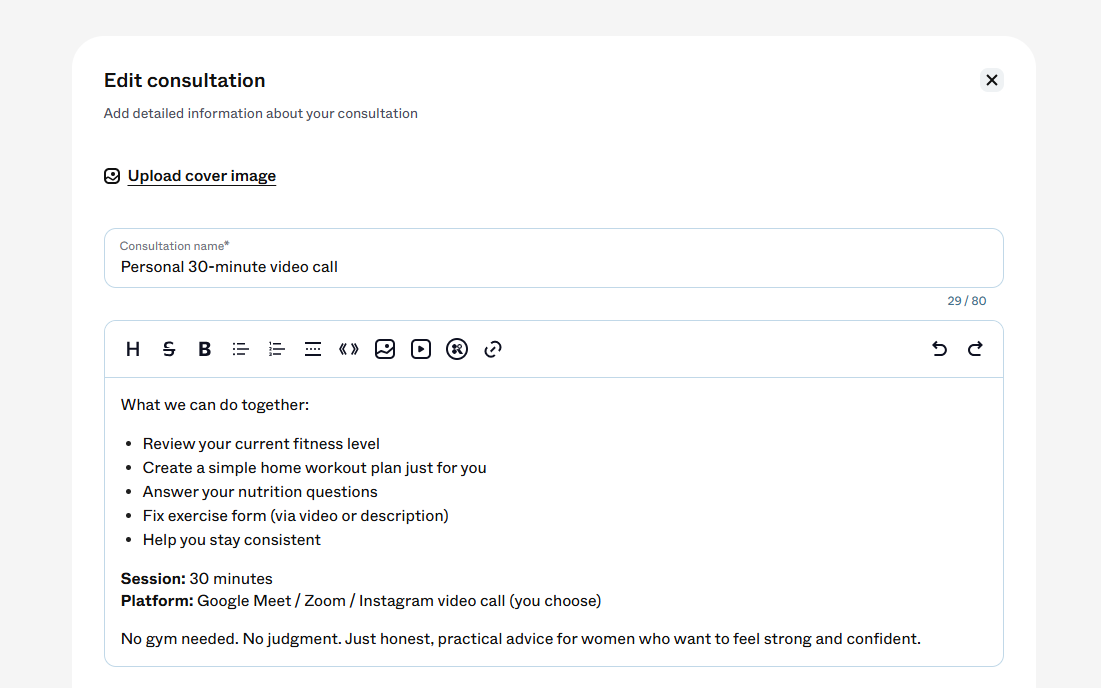
Task: Add a hyperlink with link icon
Action: [493, 349]
